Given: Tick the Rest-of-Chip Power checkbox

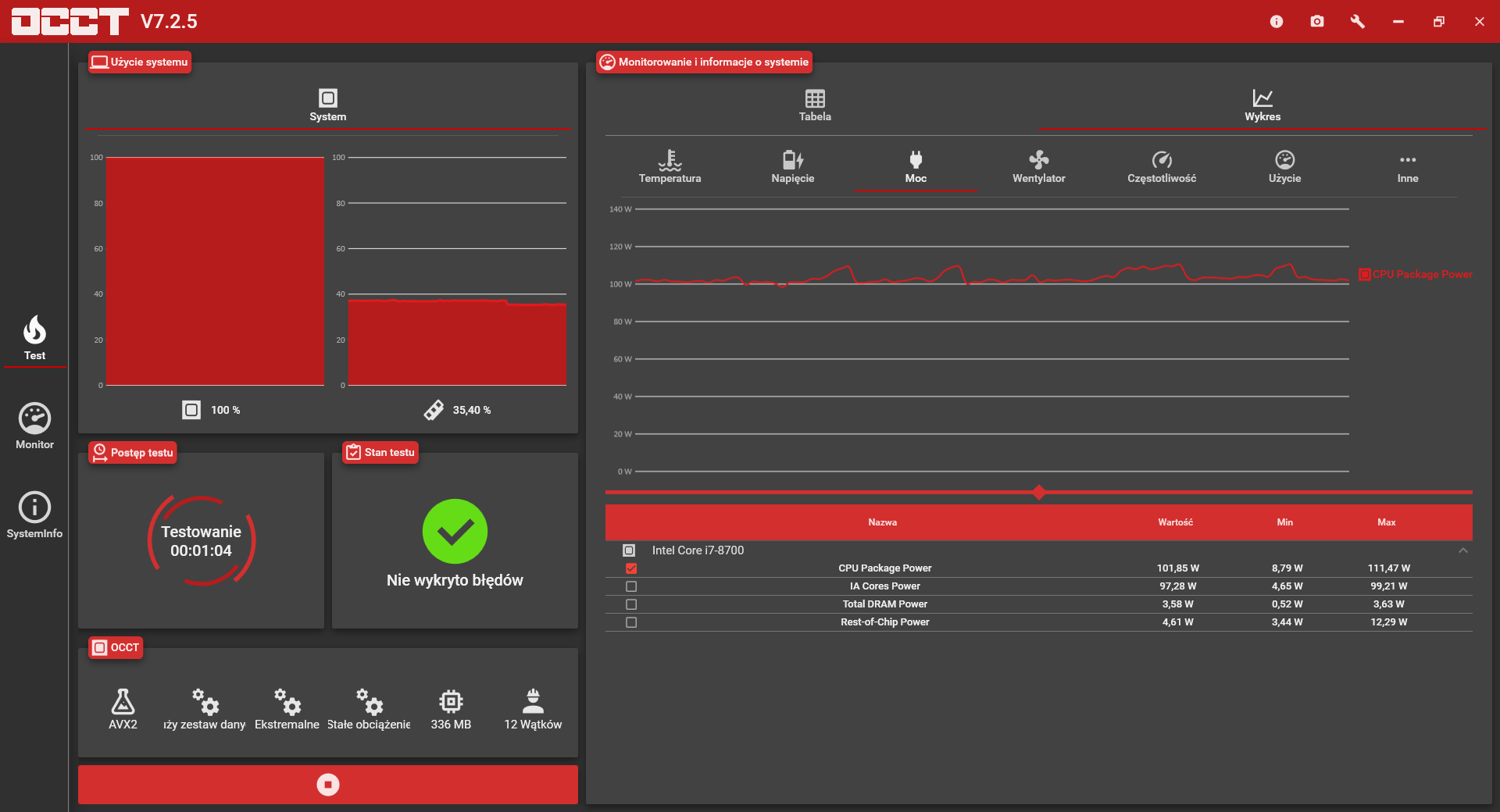Looking at the screenshot, I should click(631, 622).
